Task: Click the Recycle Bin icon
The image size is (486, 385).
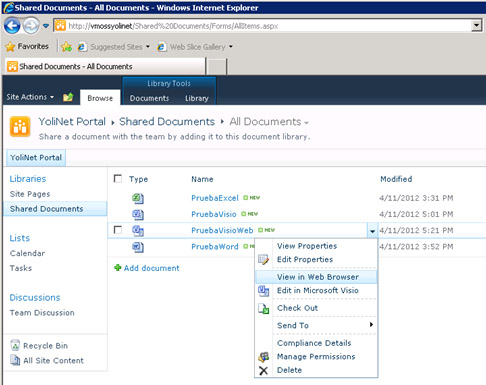Action: tap(15, 345)
